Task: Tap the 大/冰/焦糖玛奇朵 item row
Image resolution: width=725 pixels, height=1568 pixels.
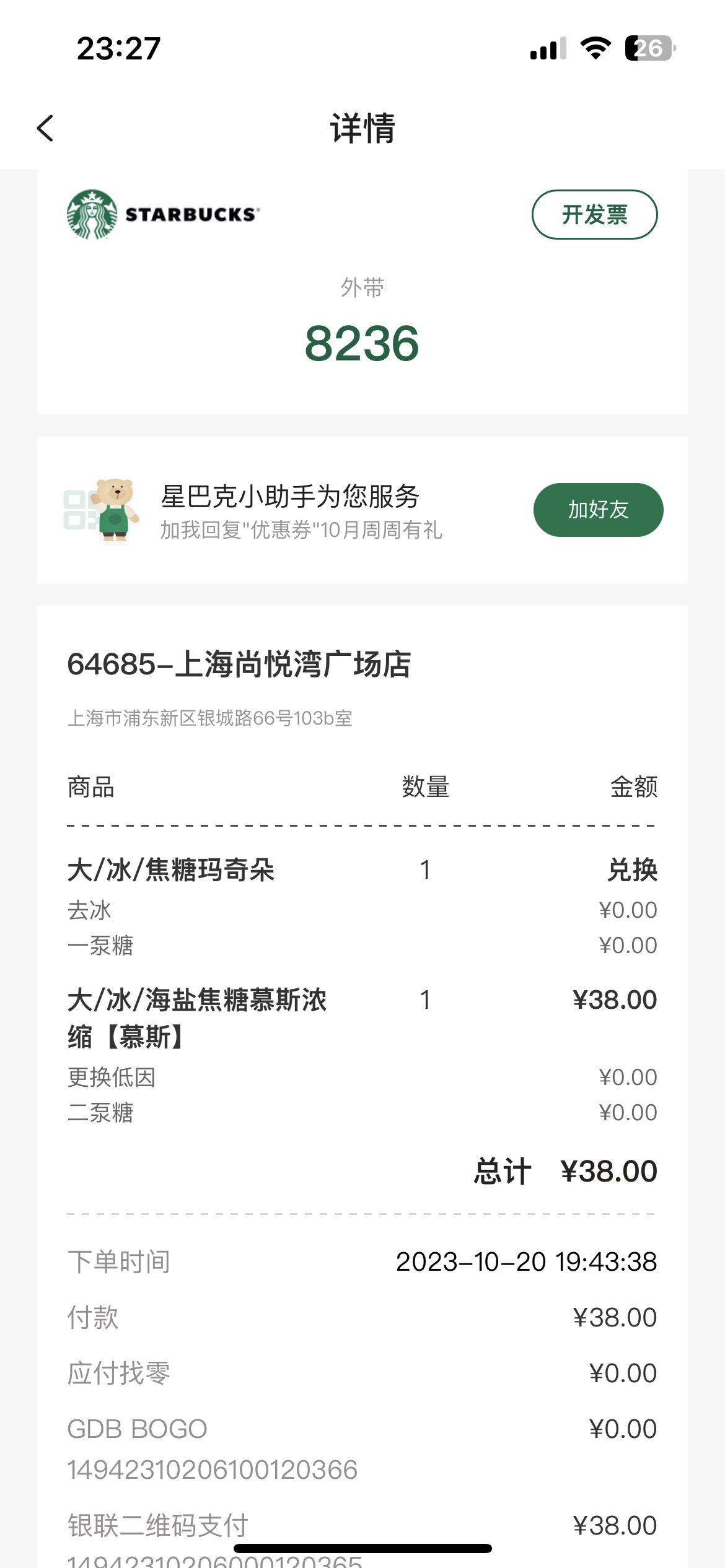Action: (362, 869)
